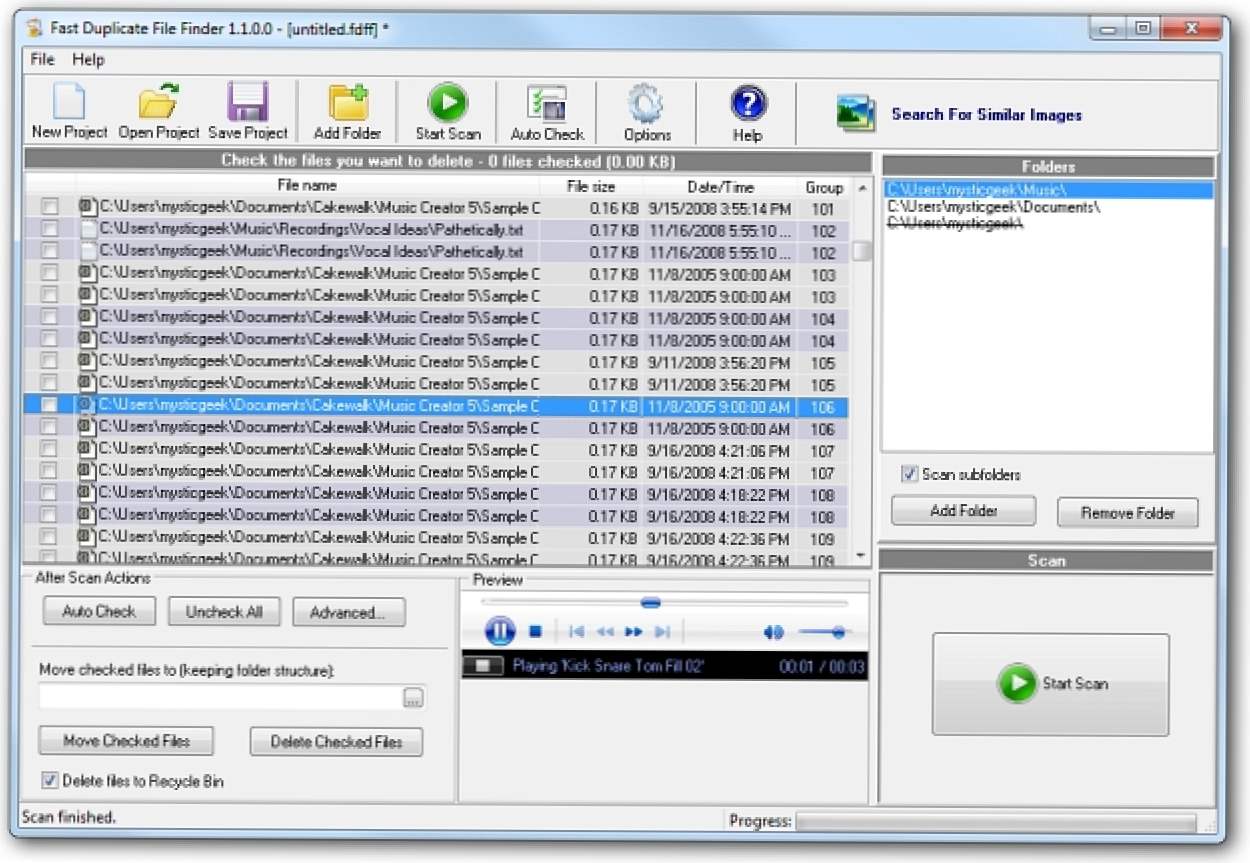The width and height of the screenshot is (1250, 863).
Task: Click the Search For Similar Images icon
Action: (x=856, y=114)
